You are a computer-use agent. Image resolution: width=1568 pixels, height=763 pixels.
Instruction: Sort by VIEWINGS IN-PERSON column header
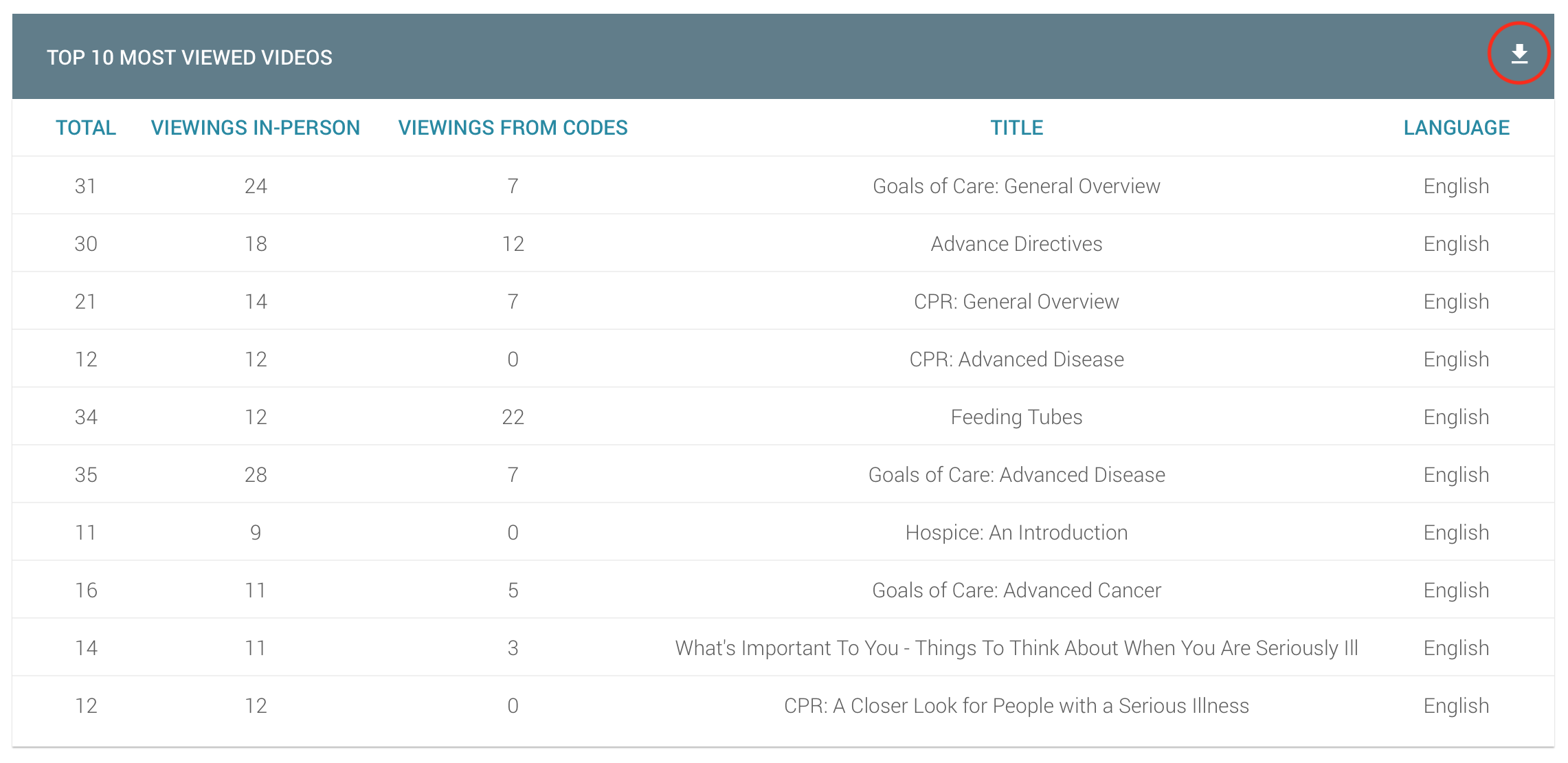[x=256, y=128]
